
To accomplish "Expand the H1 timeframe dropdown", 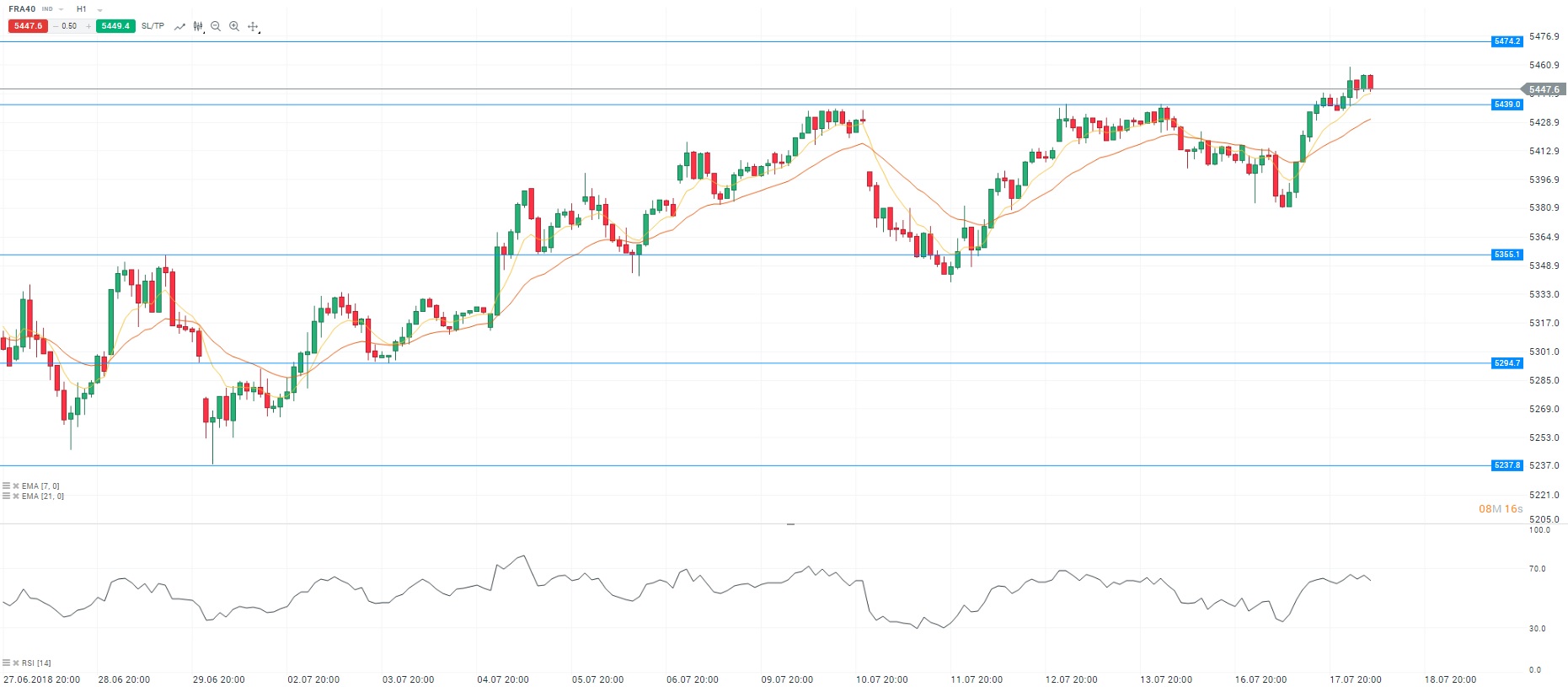I will (x=99, y=10).
